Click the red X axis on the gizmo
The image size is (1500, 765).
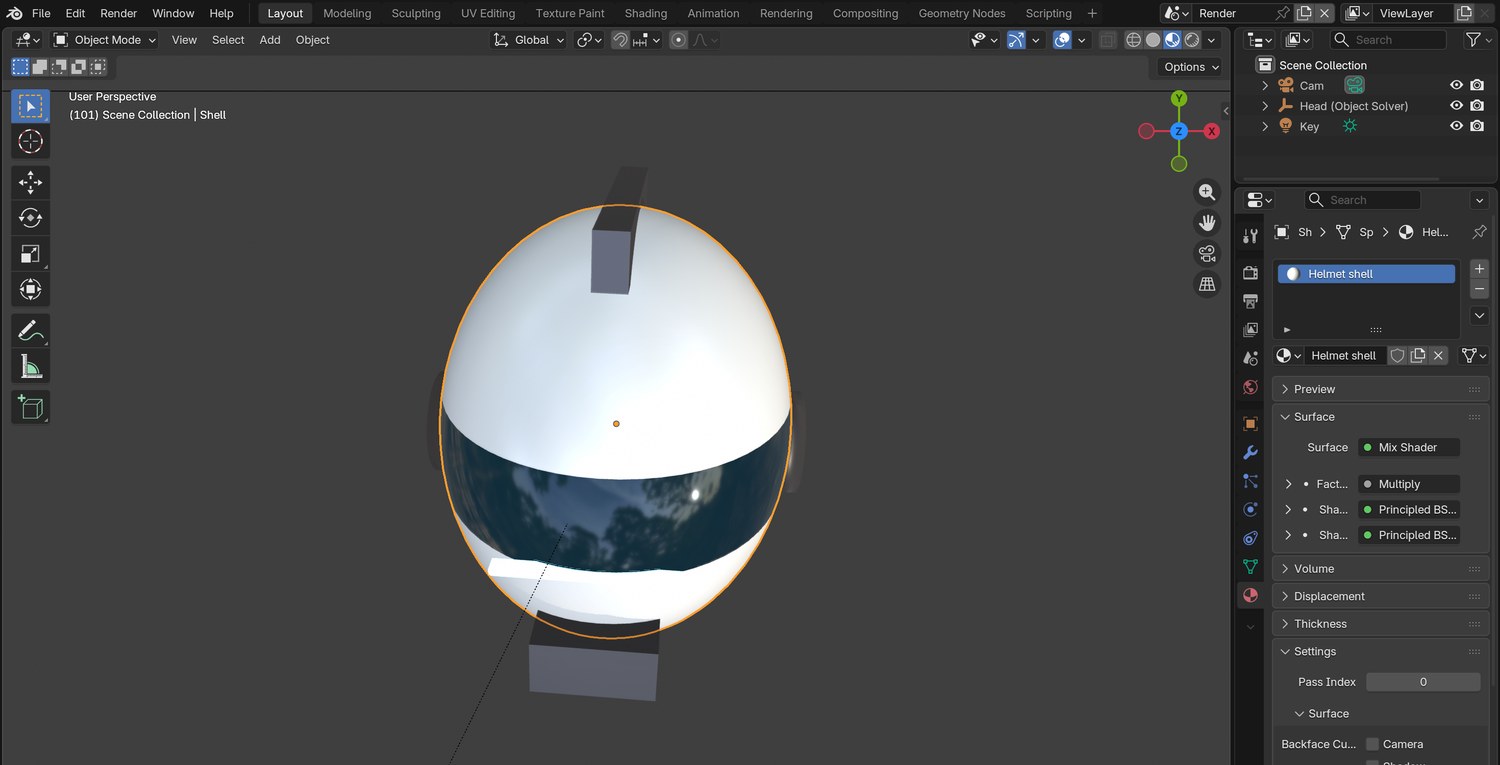click(1212, 131)
